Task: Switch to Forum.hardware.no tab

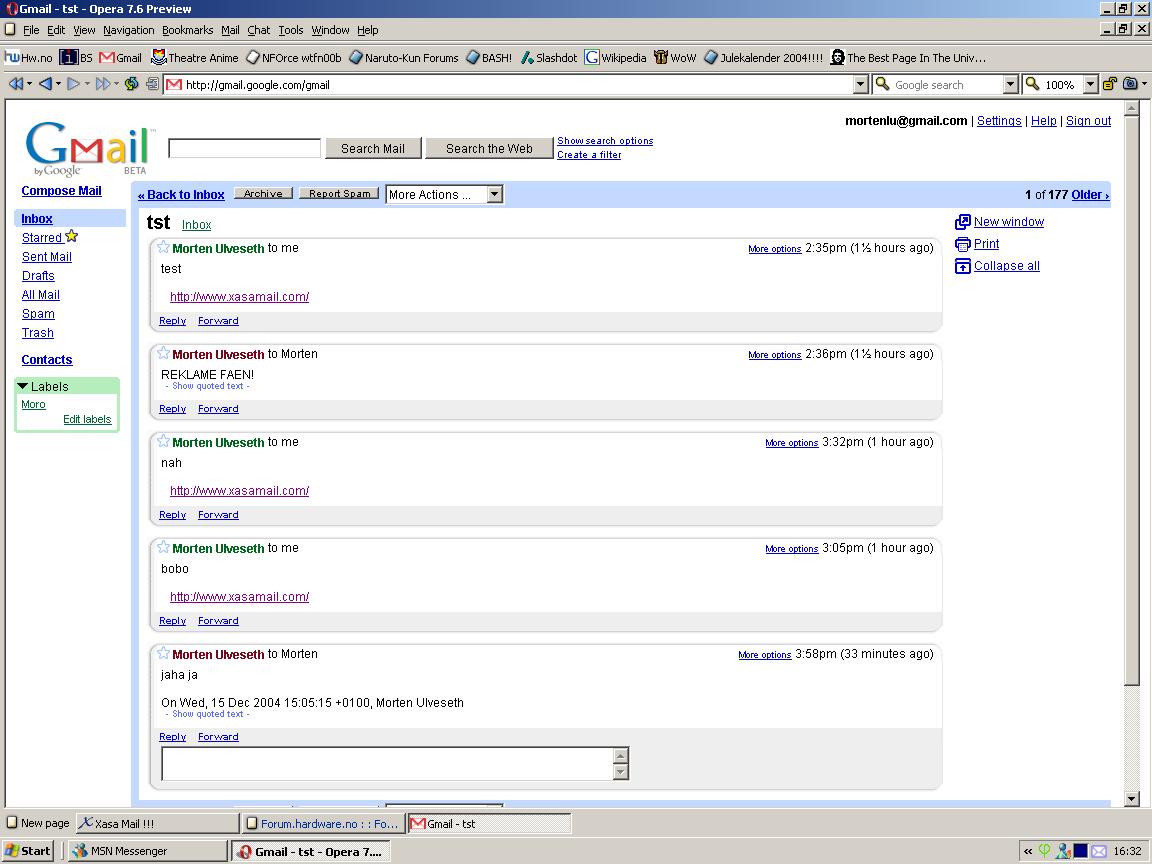Action: [x=323, y=824]
